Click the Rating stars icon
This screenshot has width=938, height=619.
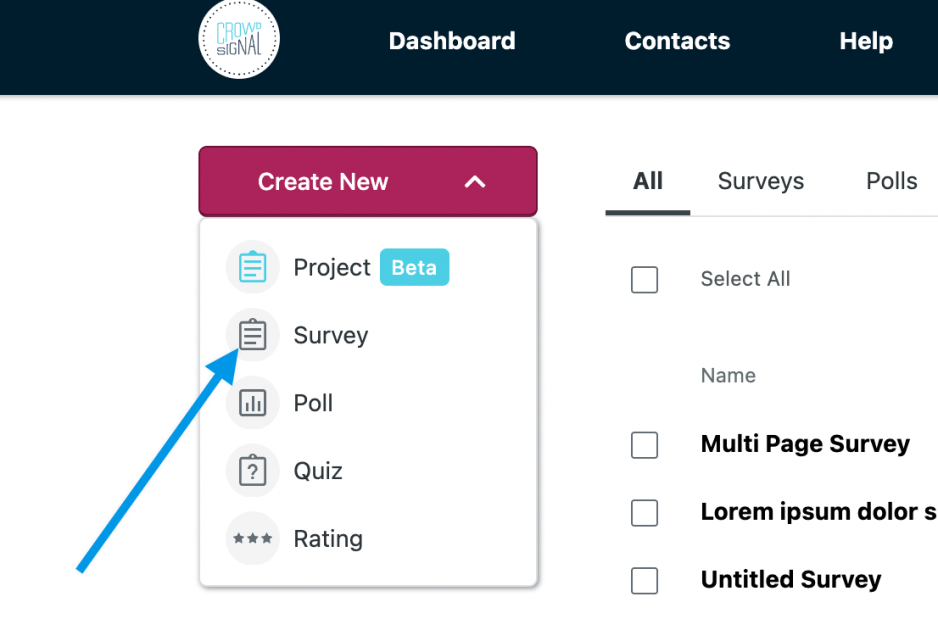(253, 539)
